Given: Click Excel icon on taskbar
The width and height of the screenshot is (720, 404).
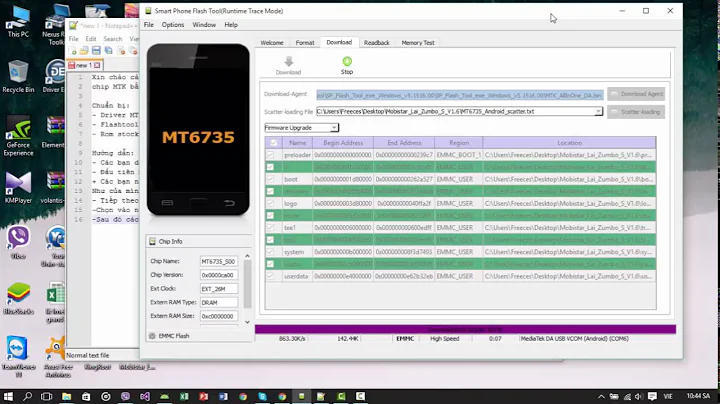Looking at the screenshot, I should click(x=184, y=396).
